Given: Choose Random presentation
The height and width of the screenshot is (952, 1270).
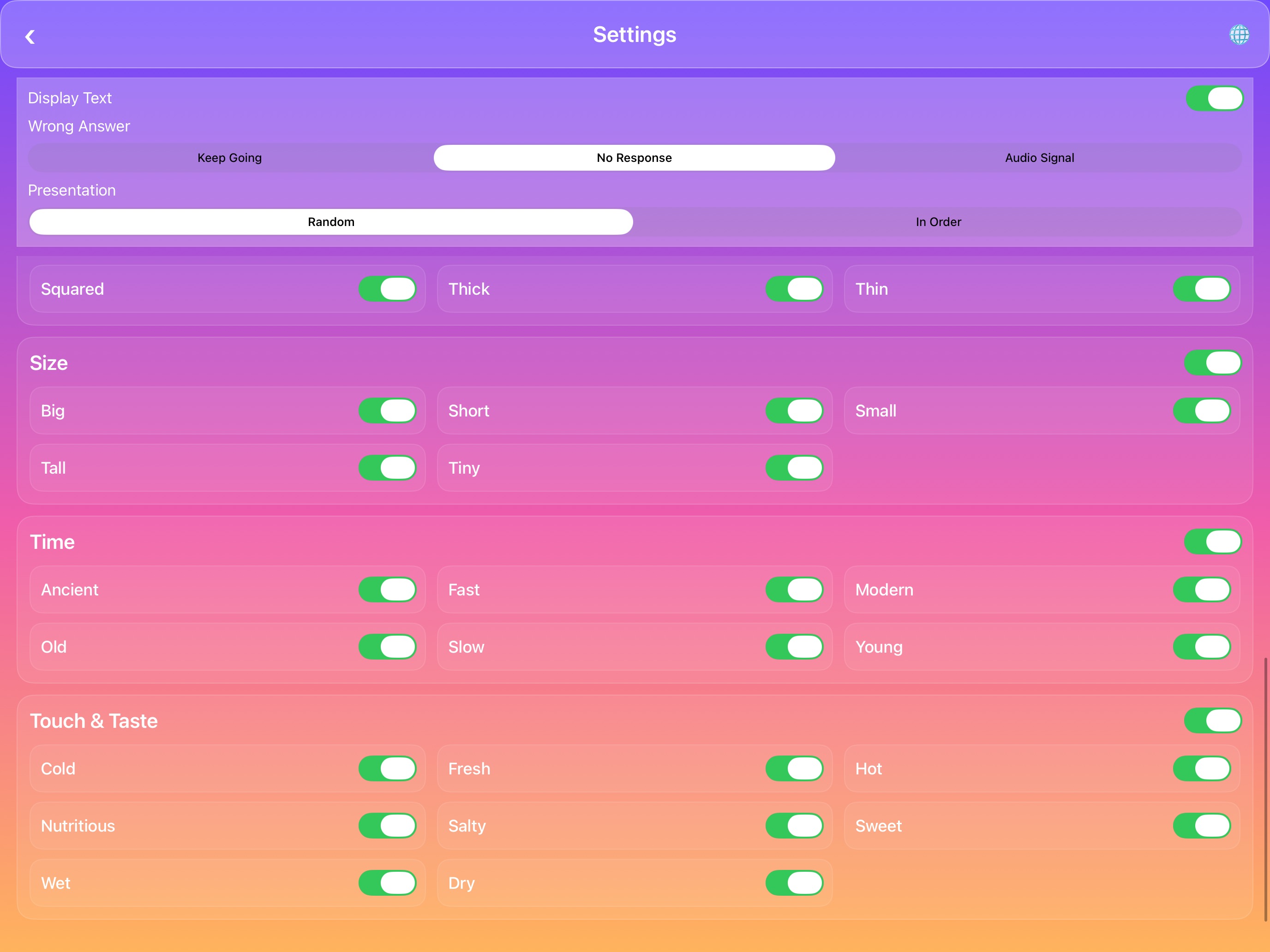Looking at the screenshot, I should pyautogui.click(x=331, y=222).
